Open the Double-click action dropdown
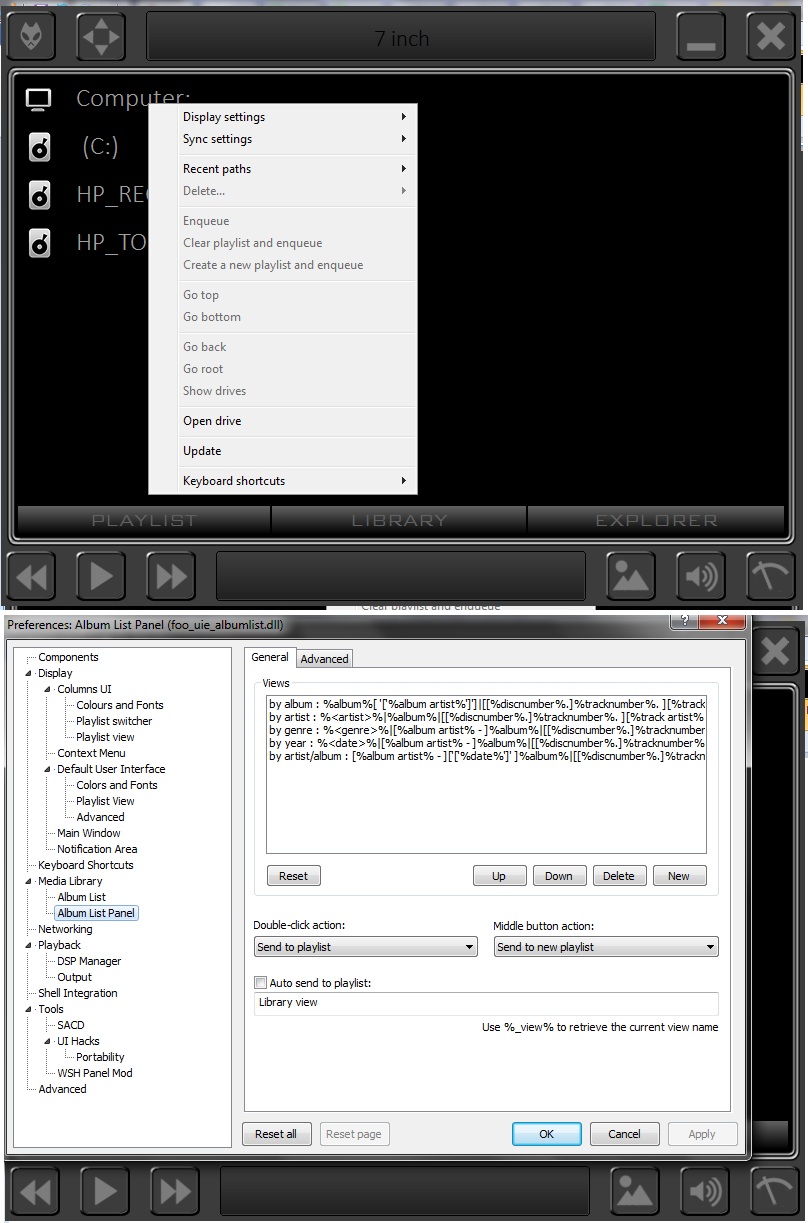Image resolution: width=808 pixels, height=1223 pixels. click(365, 947)
